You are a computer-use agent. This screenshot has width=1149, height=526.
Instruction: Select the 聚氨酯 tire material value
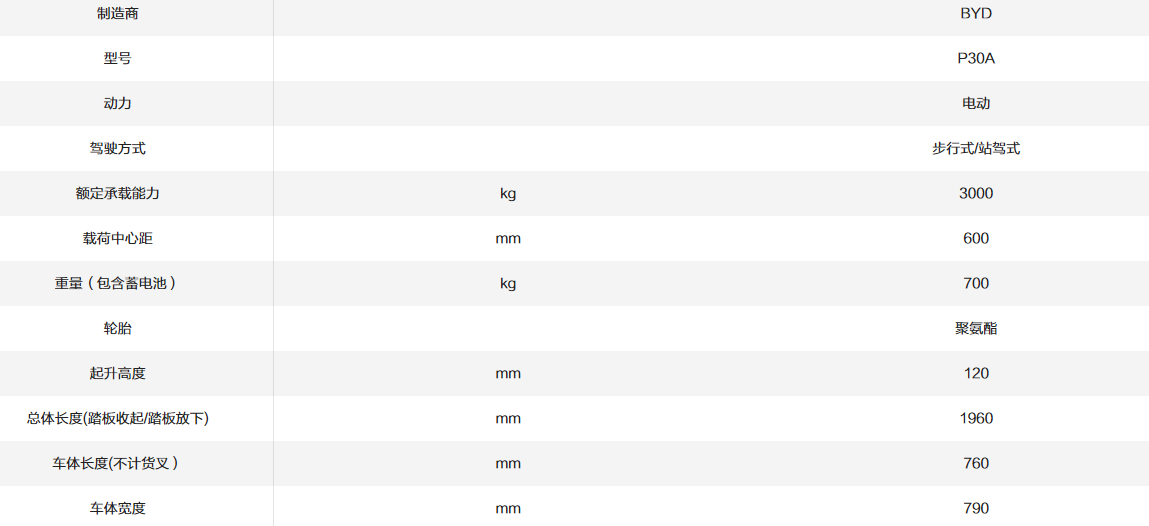pos(975,328)
